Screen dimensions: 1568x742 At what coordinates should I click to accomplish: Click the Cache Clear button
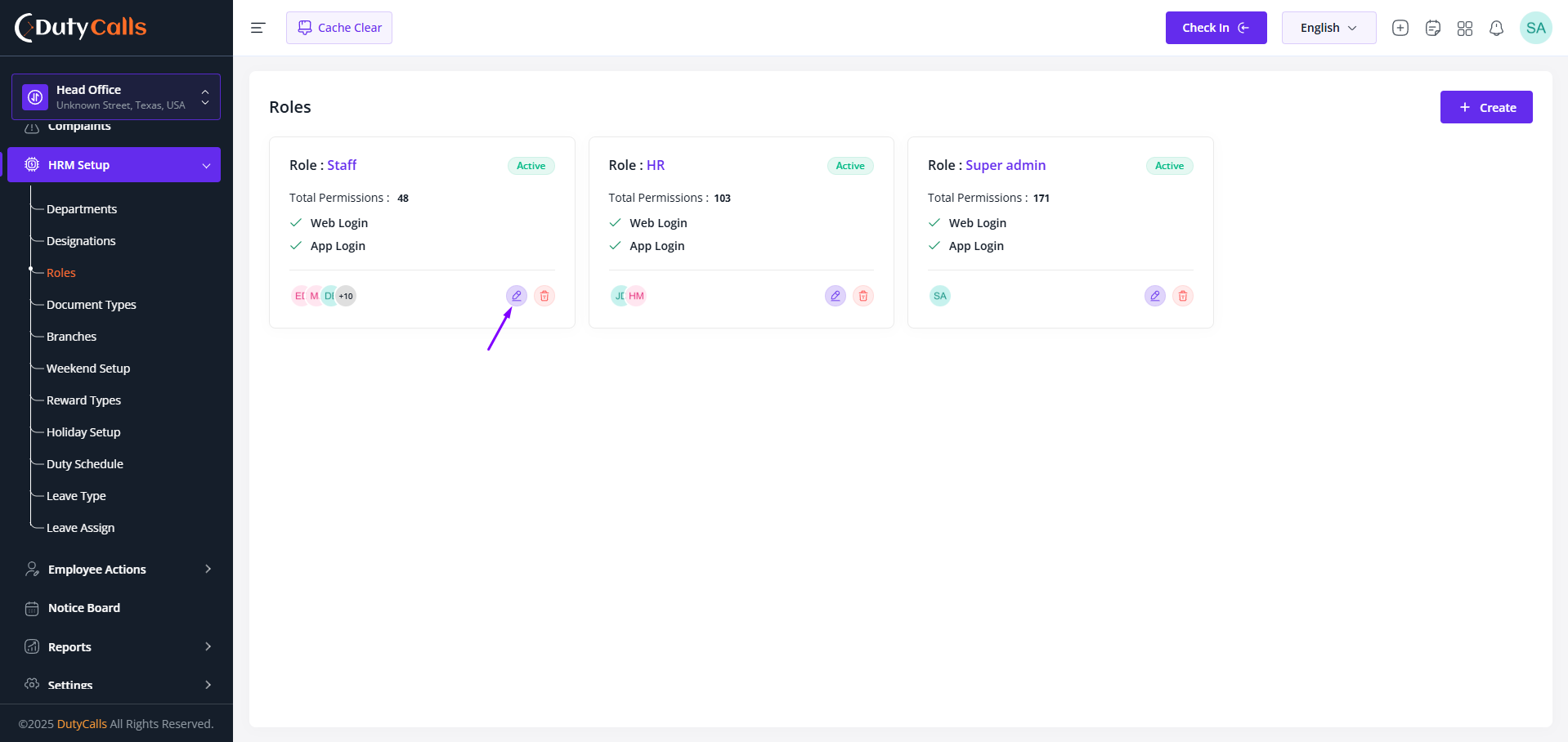pyautogui.click(x=339, y=28)
